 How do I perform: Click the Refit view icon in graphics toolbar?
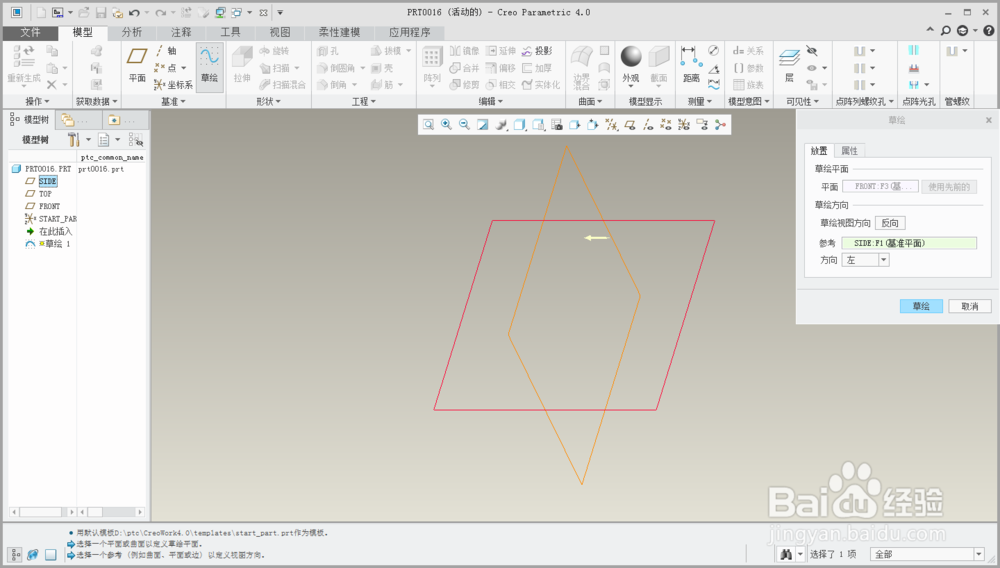tap(429, 125)
